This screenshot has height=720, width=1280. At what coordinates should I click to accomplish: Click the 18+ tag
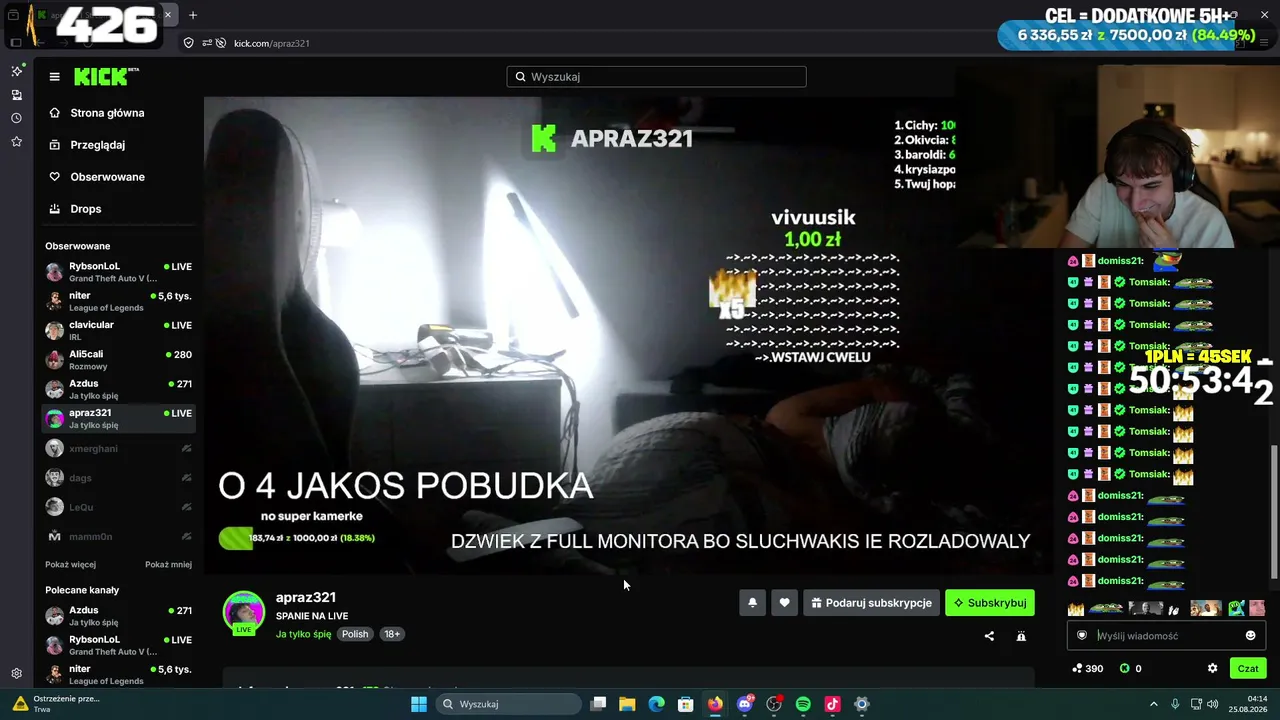click(392, 634)
